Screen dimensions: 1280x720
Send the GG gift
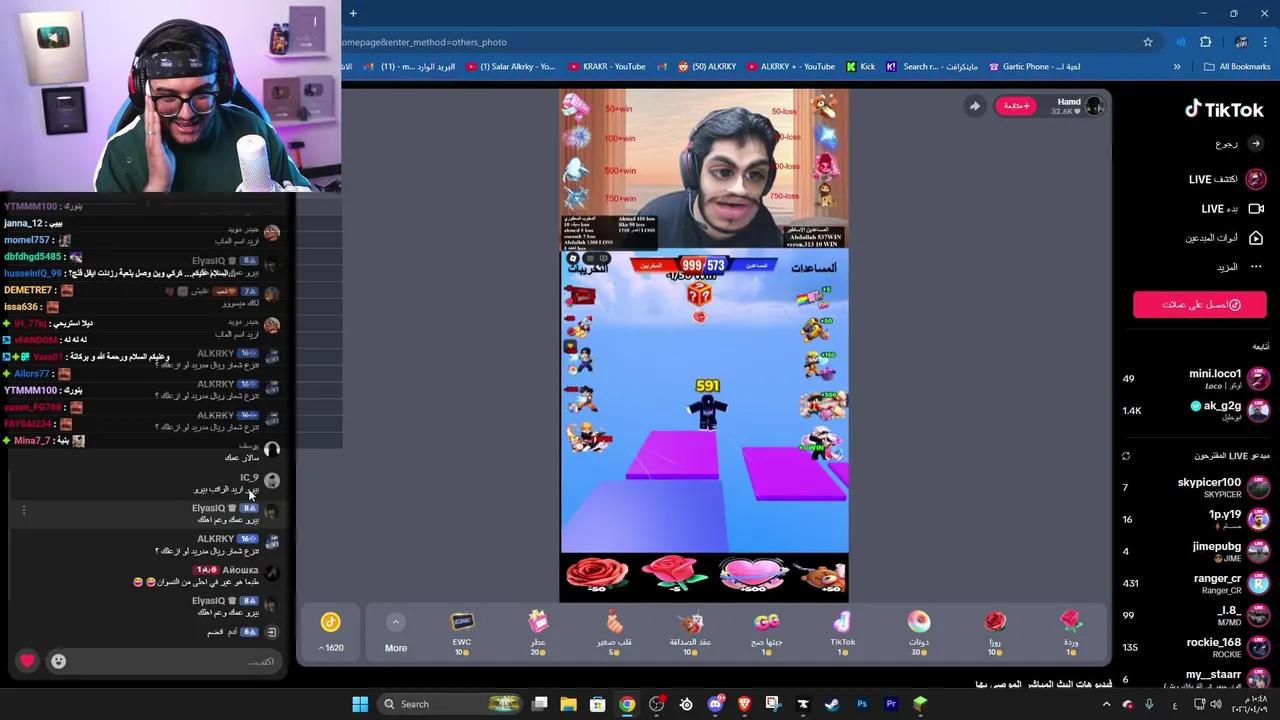pos(766,633)
